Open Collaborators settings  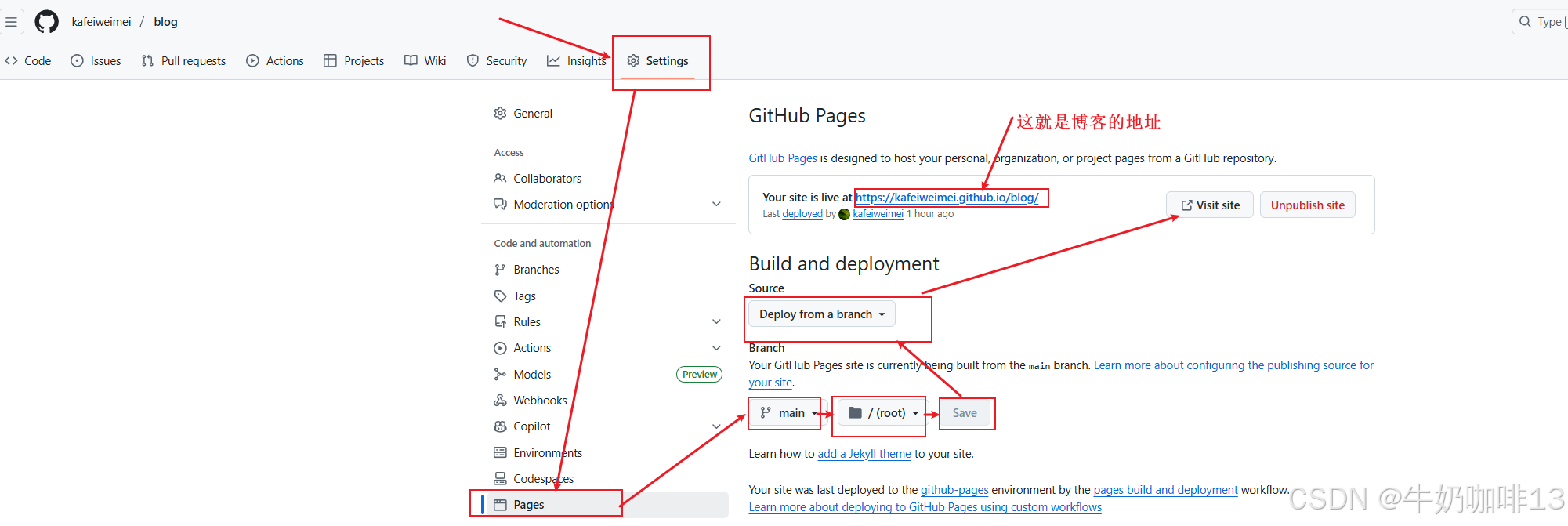608,179
